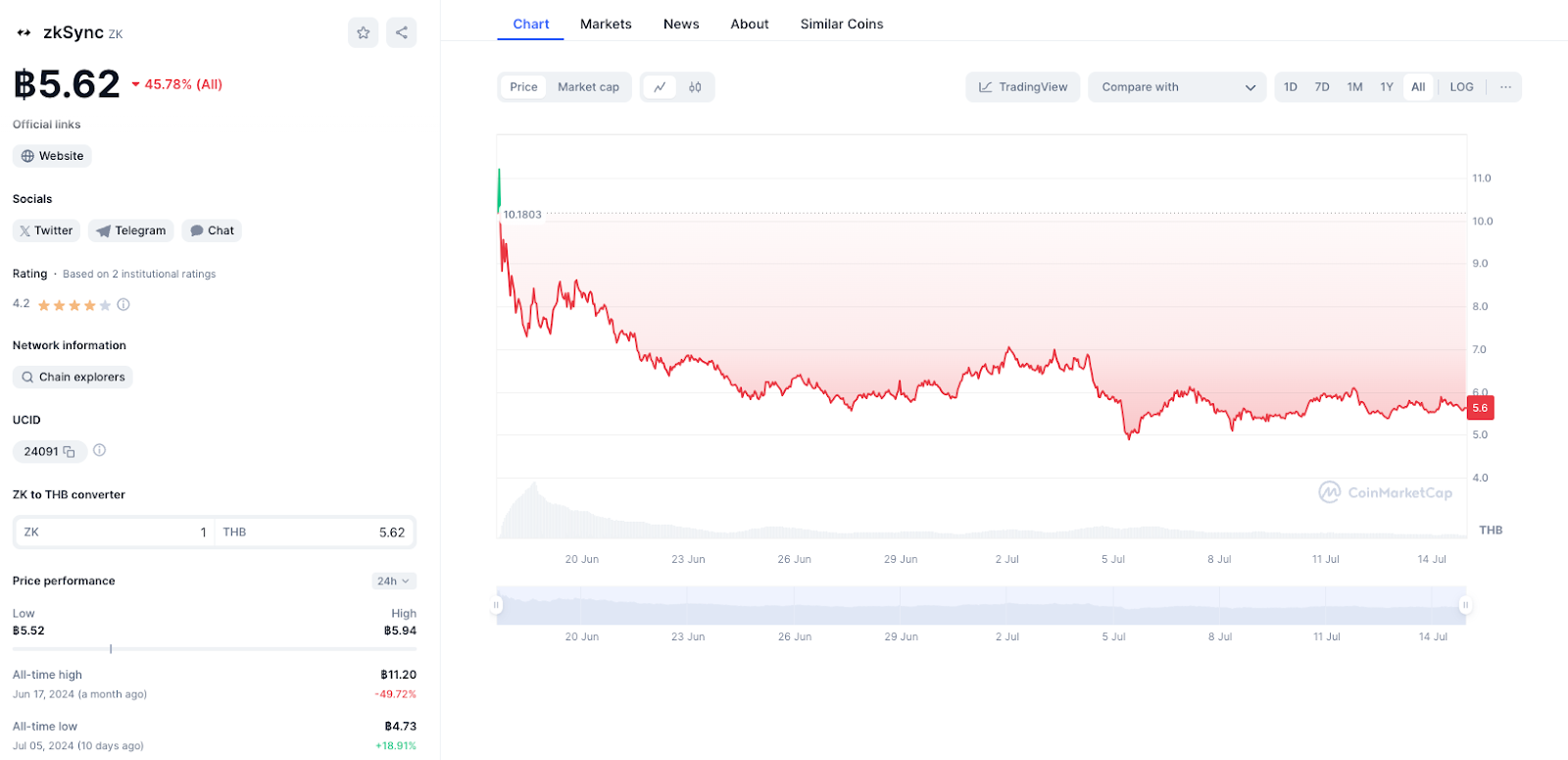1568x760 pixels.
Task: Open the Telegram social link
Action: click(x=131, y=230)
